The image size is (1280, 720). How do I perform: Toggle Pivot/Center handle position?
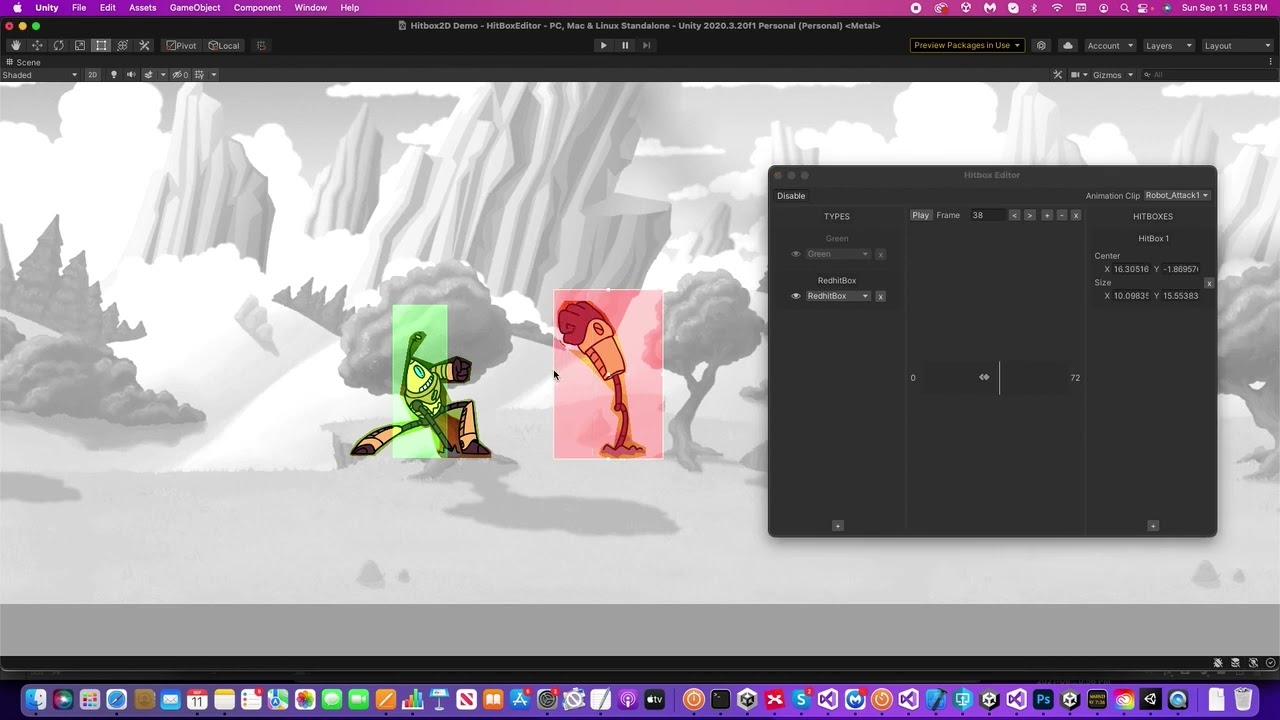pyautogui.click(x=182, y=45)
